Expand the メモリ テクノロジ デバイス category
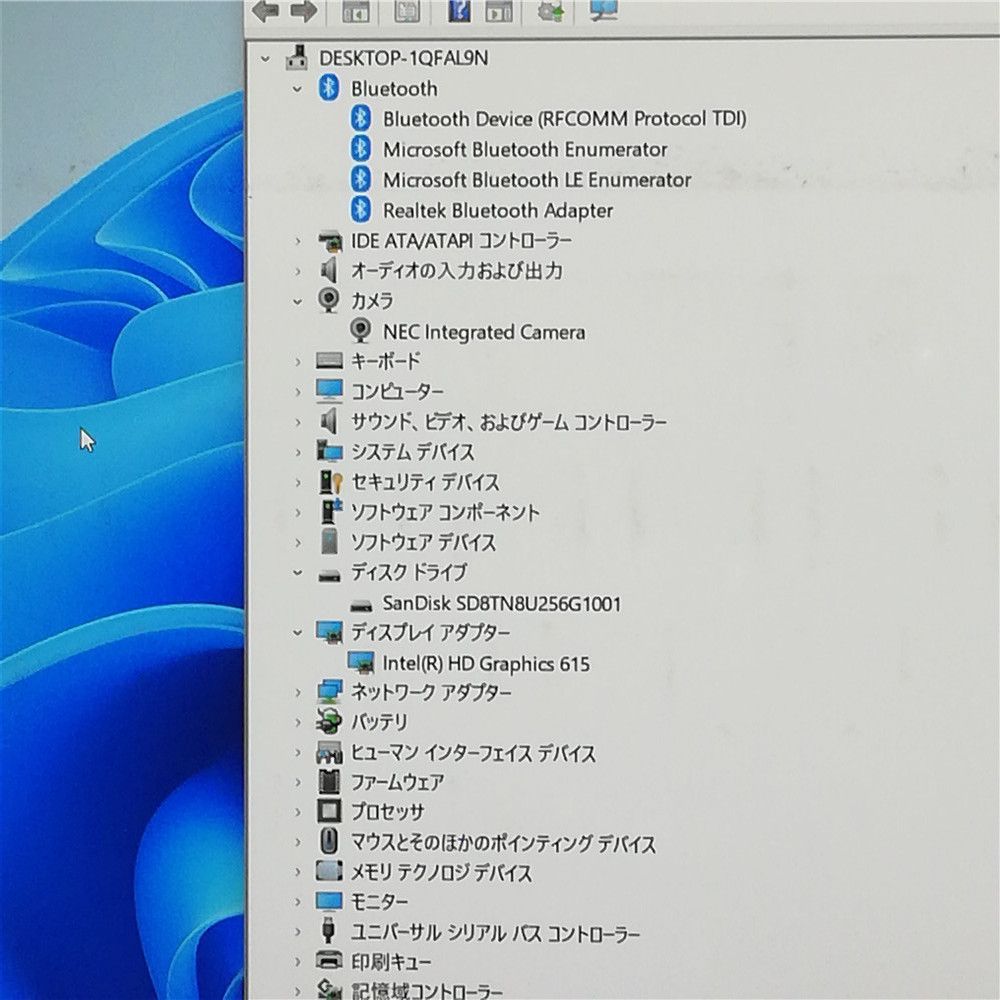This screenshot has width=1000, height=1000. click(297, 872)
